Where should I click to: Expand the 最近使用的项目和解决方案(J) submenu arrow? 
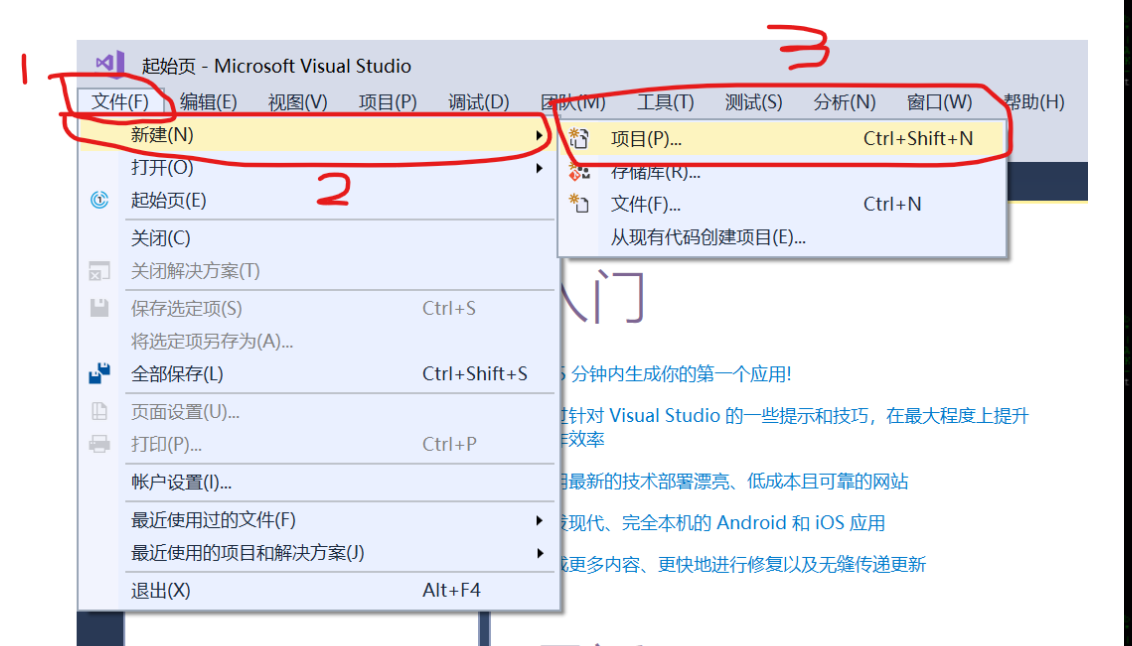tap(538, 552)
